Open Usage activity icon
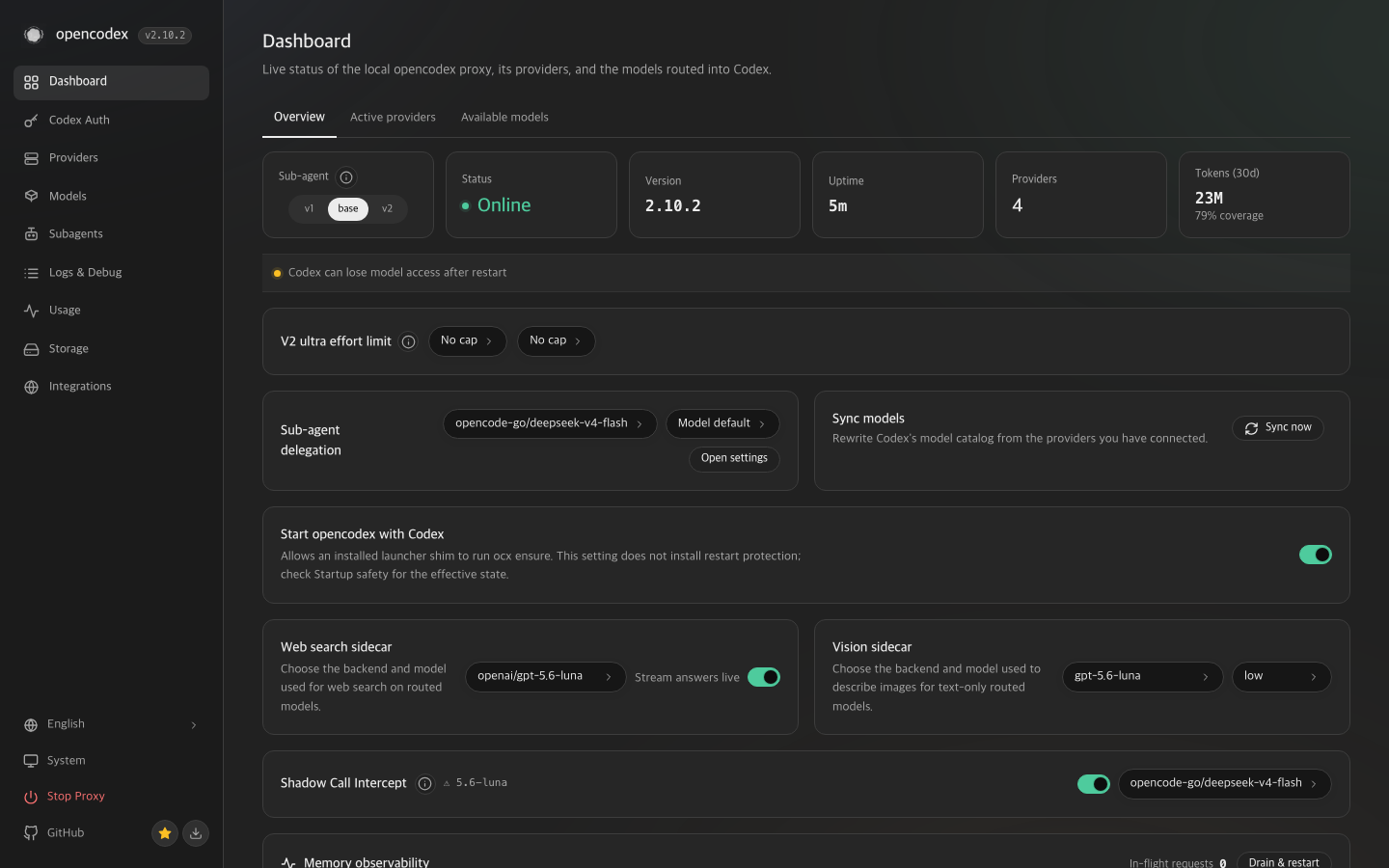 (x=31, y=311)
